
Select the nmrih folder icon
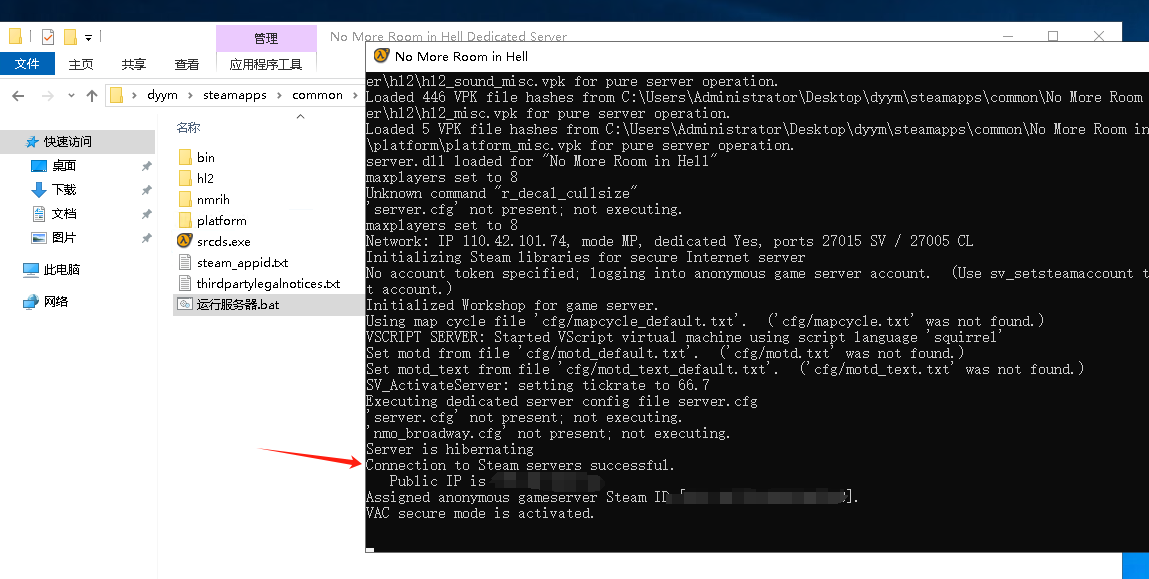coord(185,199)
